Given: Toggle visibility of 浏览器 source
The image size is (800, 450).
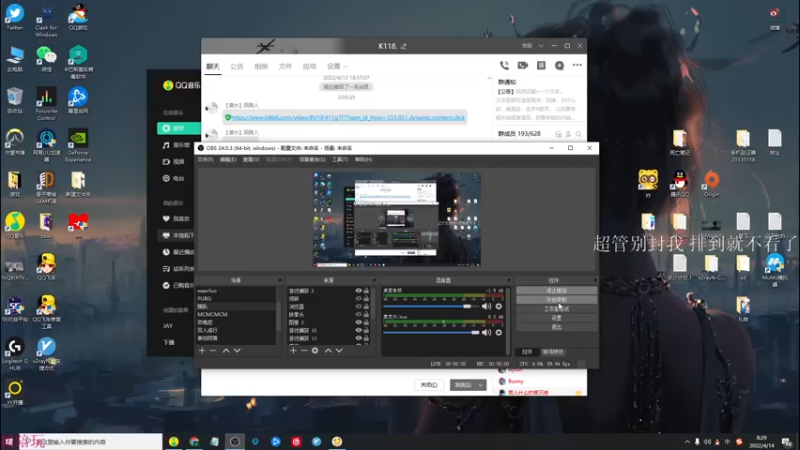Looking at the screenshot, I should (x=359, y=307).
